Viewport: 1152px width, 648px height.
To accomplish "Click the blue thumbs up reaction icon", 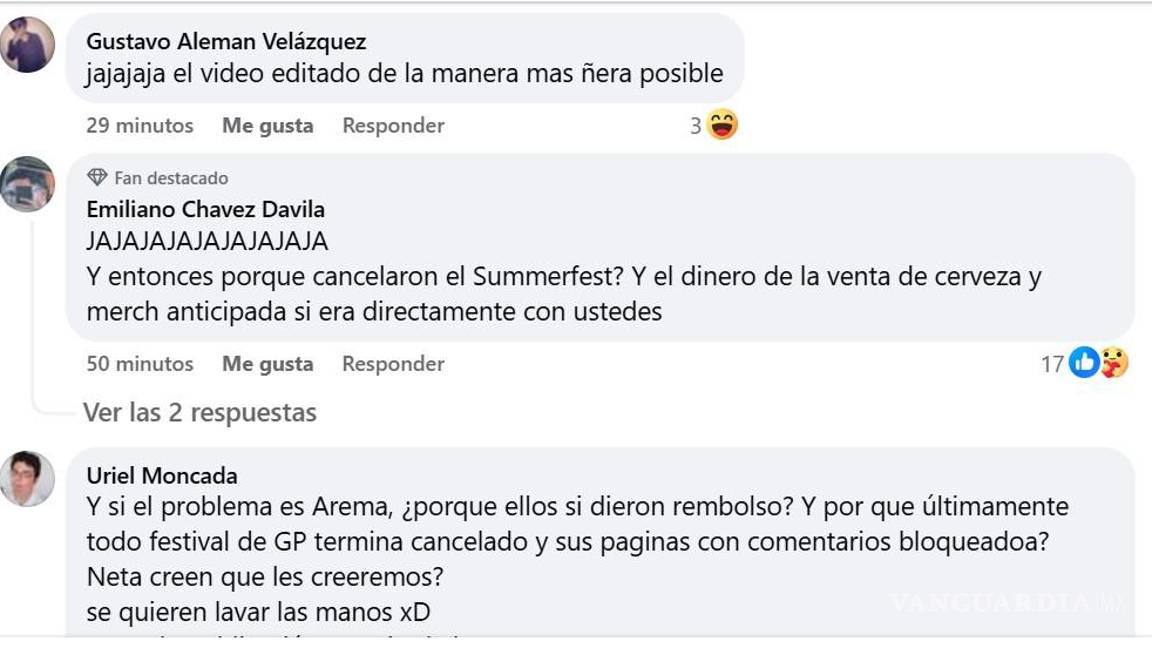I will 1083,363.
